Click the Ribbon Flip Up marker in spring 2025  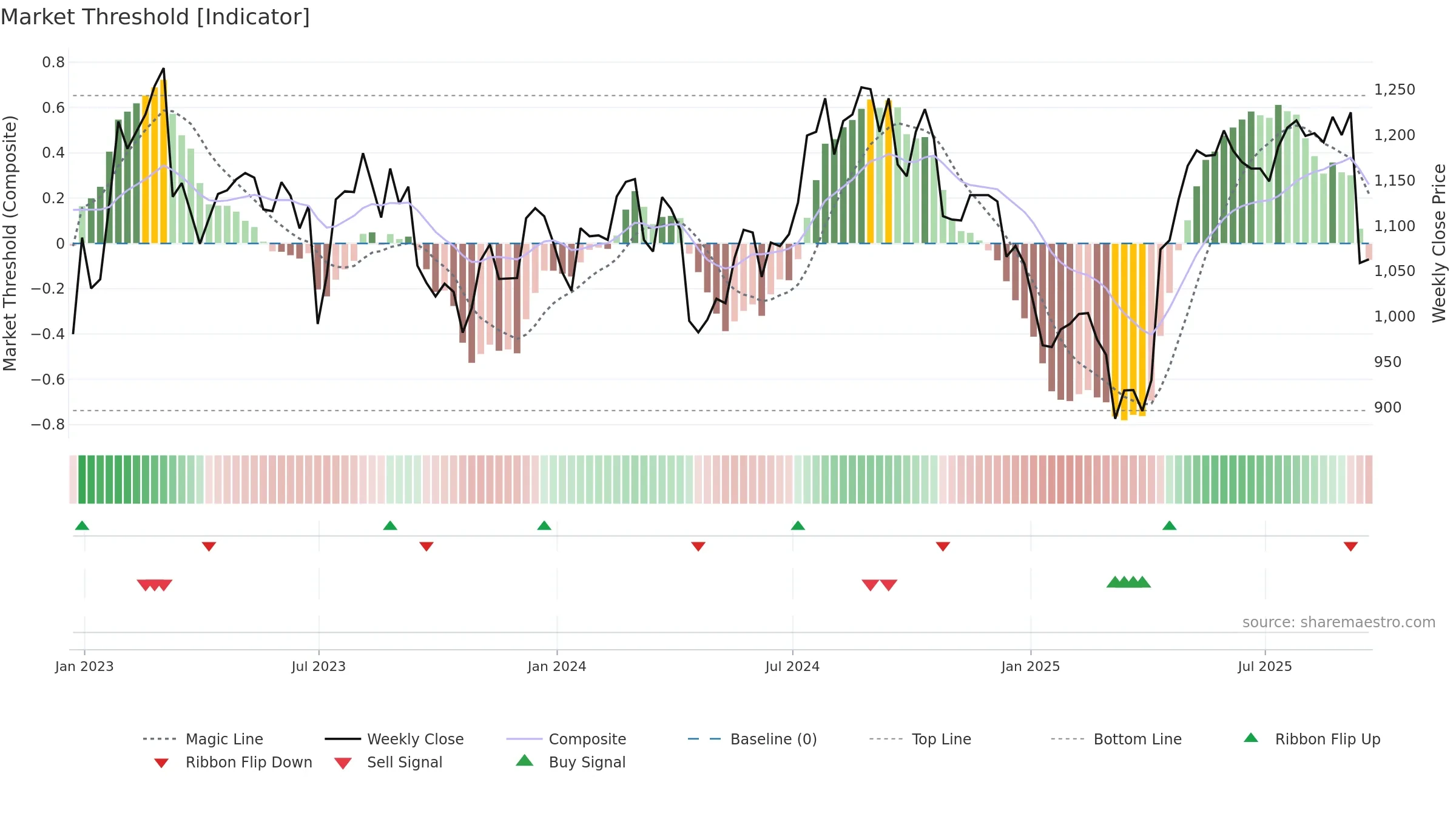pos(1170,525)
